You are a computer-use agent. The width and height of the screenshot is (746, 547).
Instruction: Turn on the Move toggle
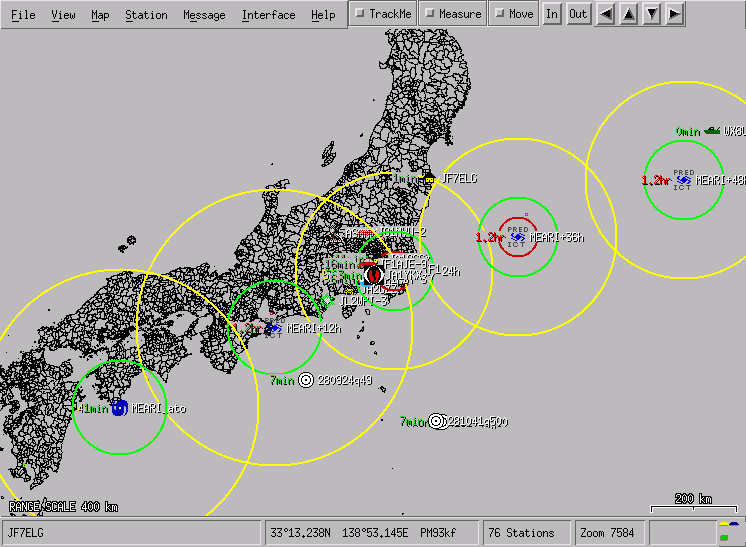point(514,14)
